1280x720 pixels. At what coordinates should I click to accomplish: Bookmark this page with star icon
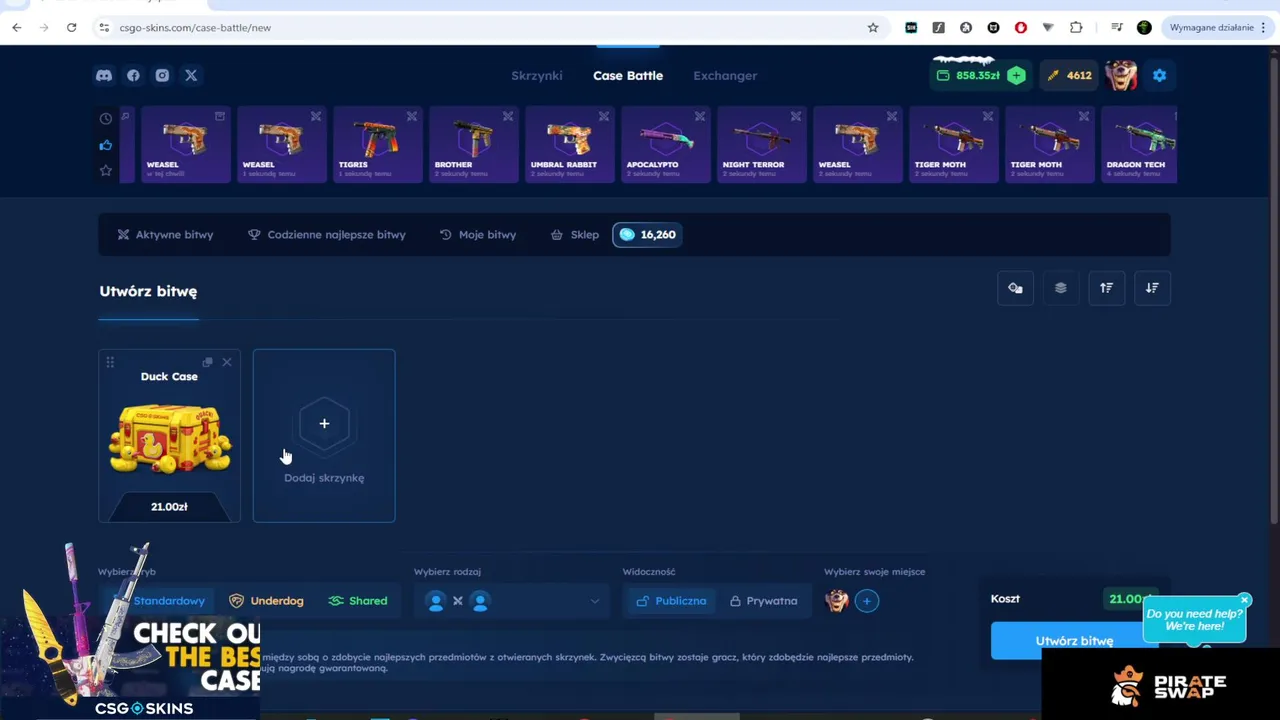click(x=873, y=27)
